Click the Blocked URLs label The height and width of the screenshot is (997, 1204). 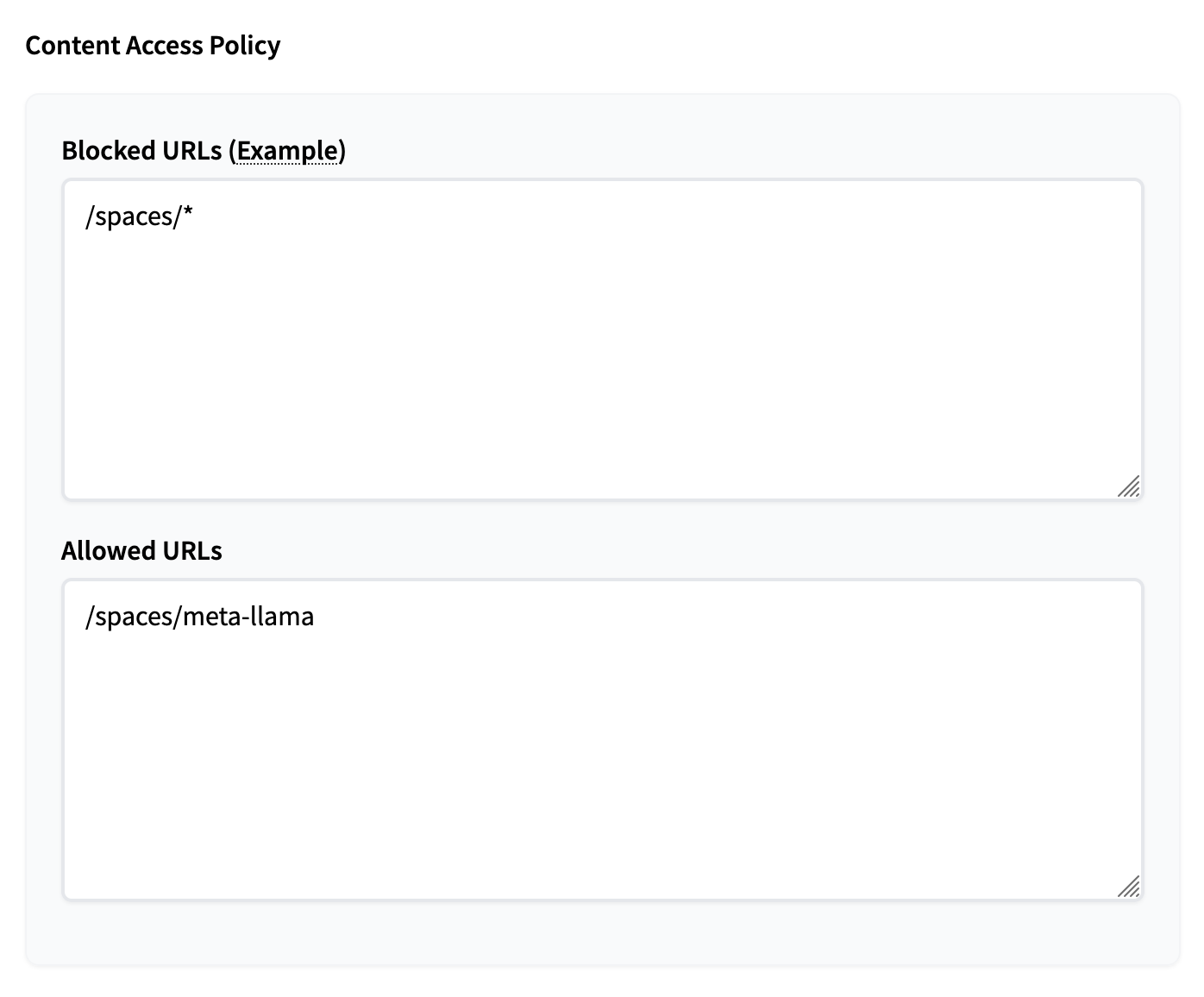coord(141,150)
